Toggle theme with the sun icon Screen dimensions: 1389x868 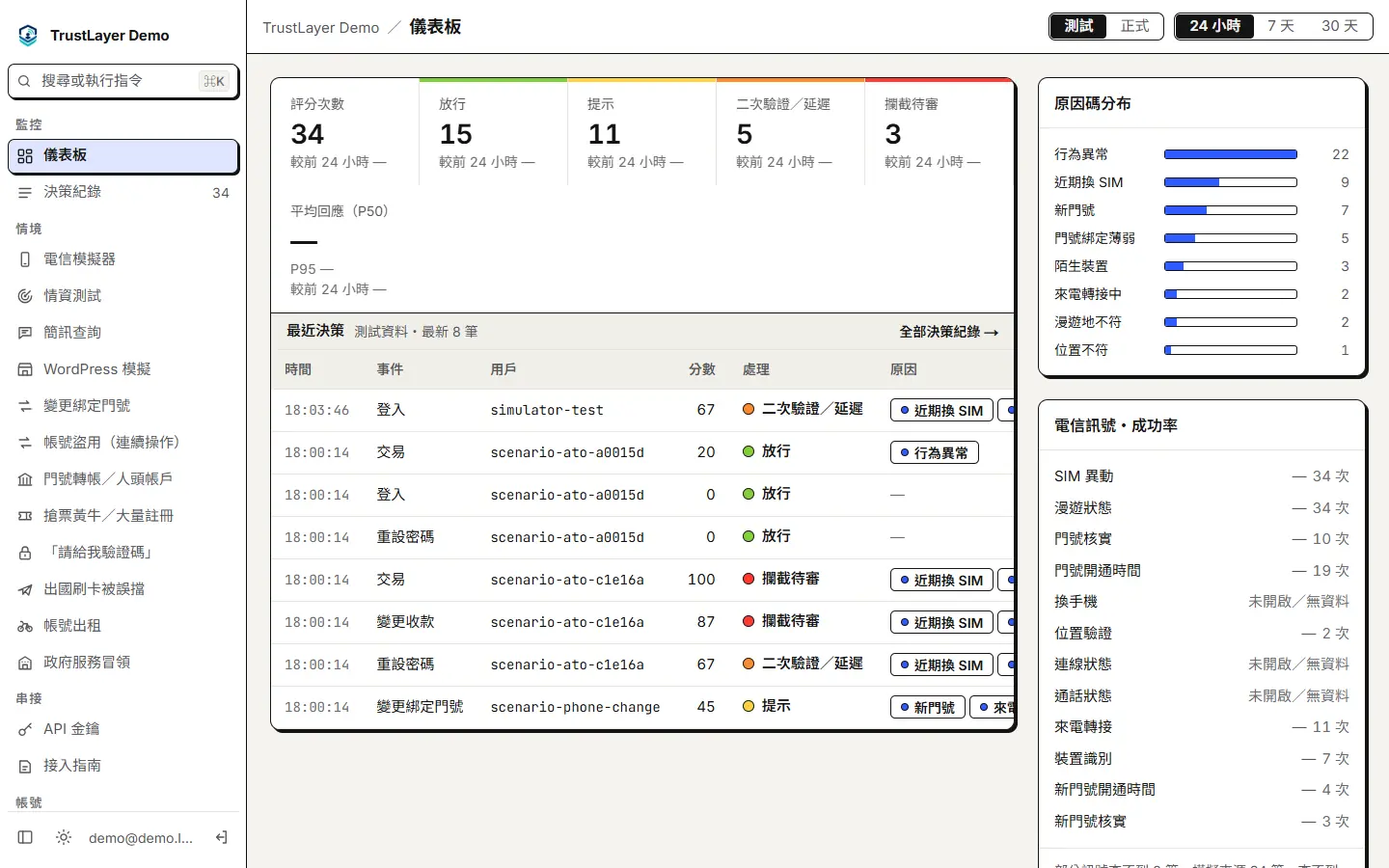tap(64, 837)
